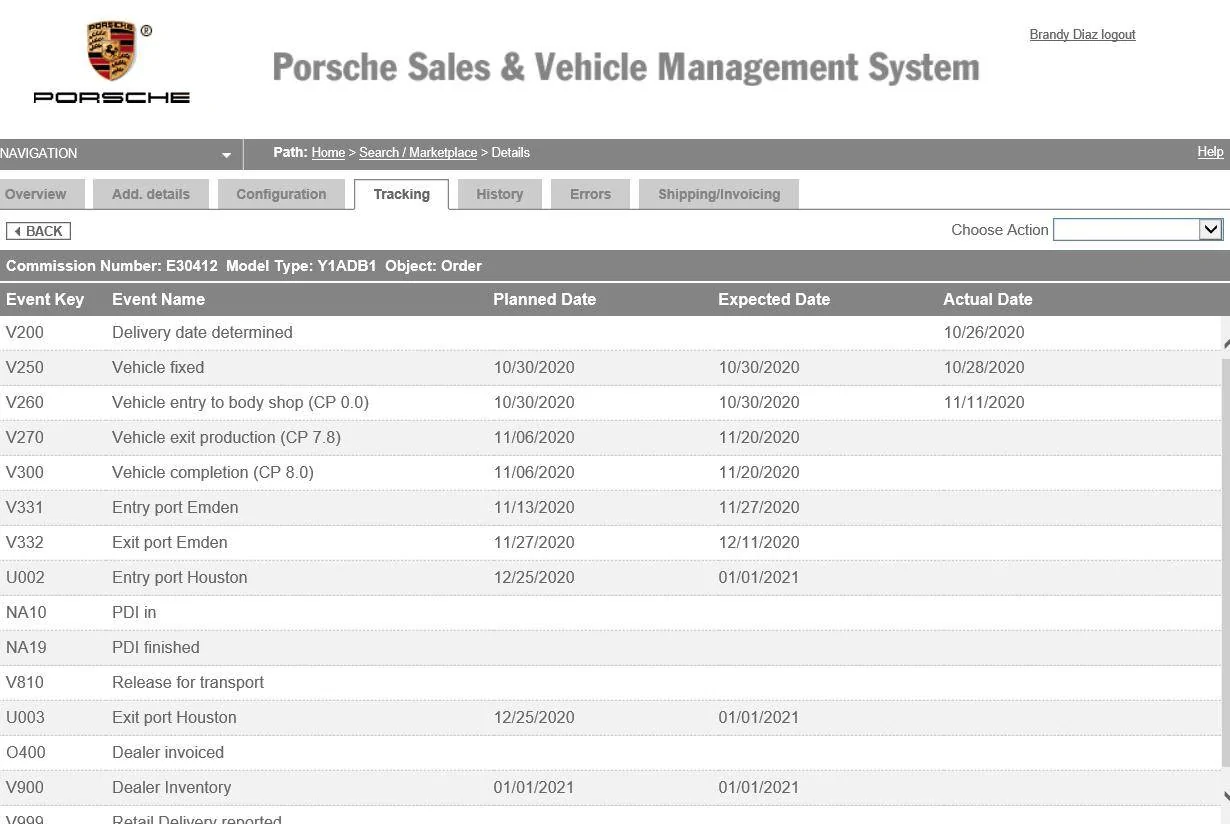Click the Event Key column header
Viewport: 1230px width, 824px height.
click(x=45, y=299)
